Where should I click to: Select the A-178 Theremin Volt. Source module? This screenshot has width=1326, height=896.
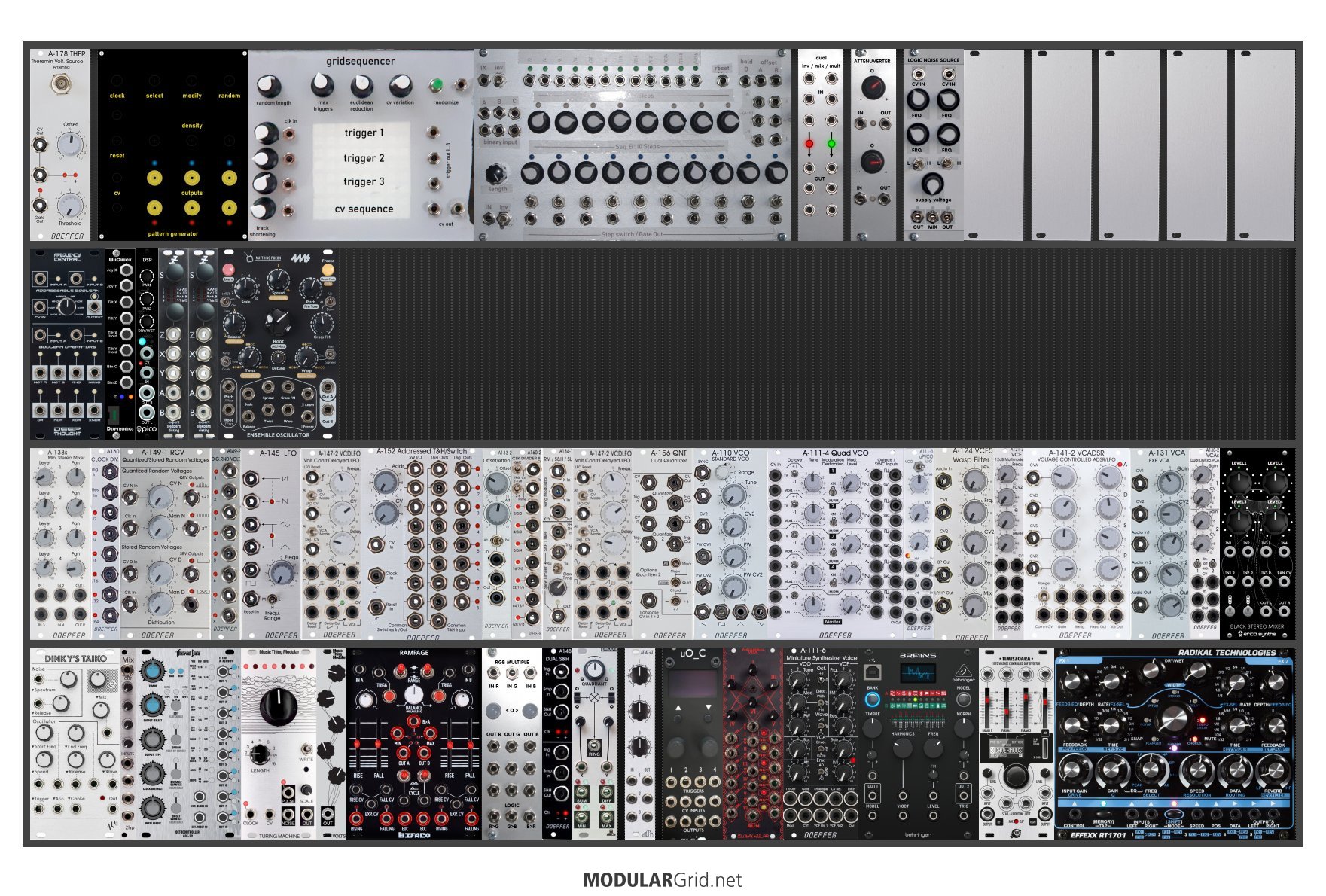(60, 145)
